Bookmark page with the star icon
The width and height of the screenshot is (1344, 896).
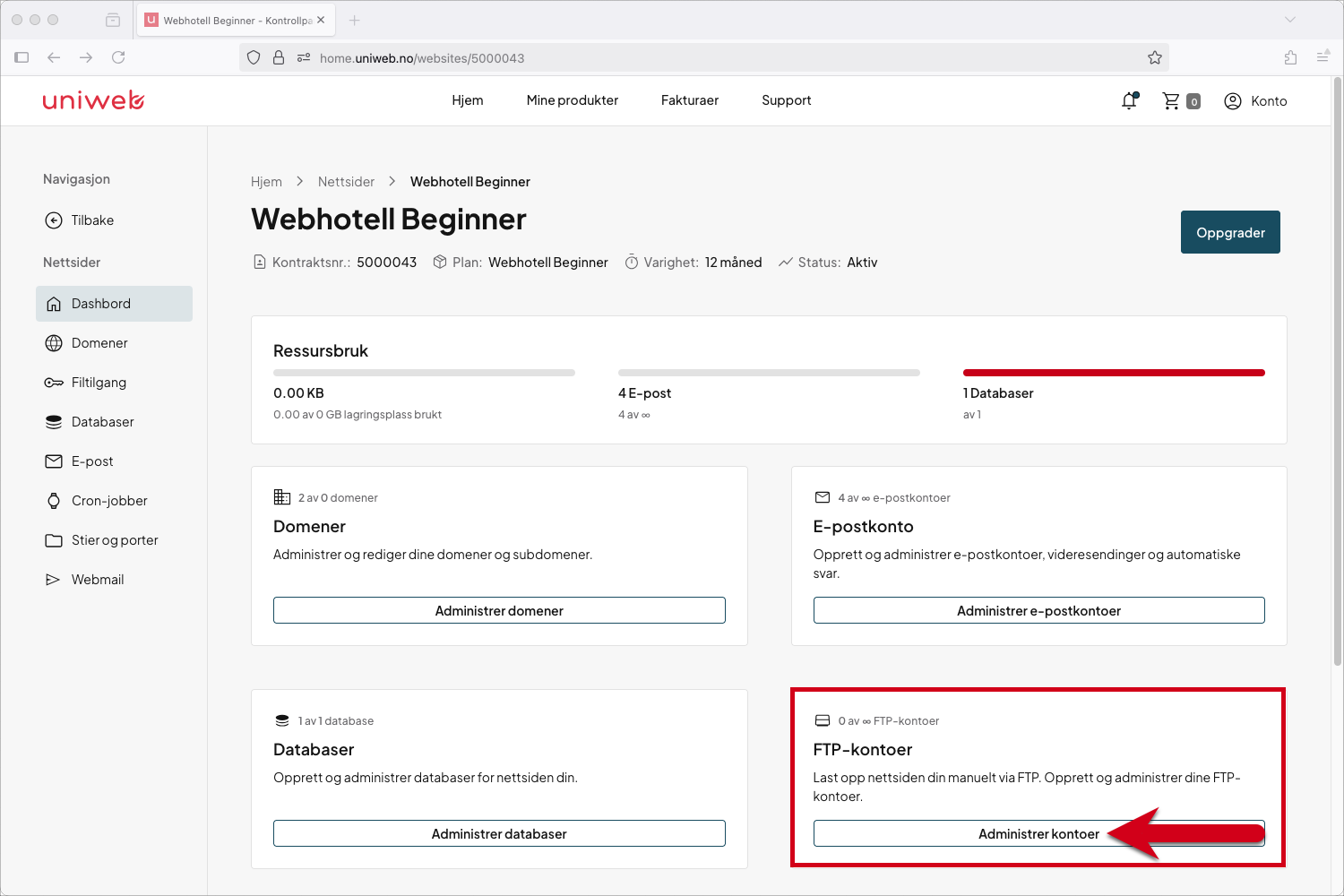pos(1155,57)
